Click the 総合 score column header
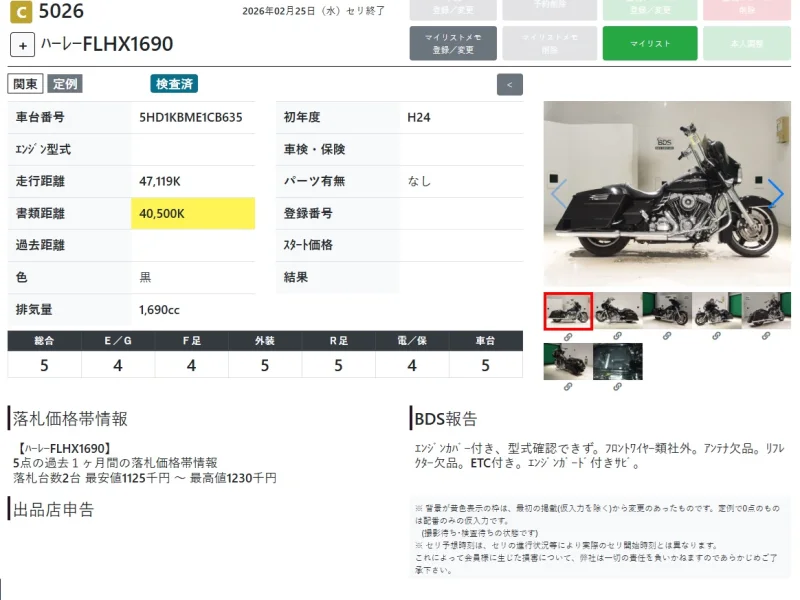 click(x=44, y=341)
